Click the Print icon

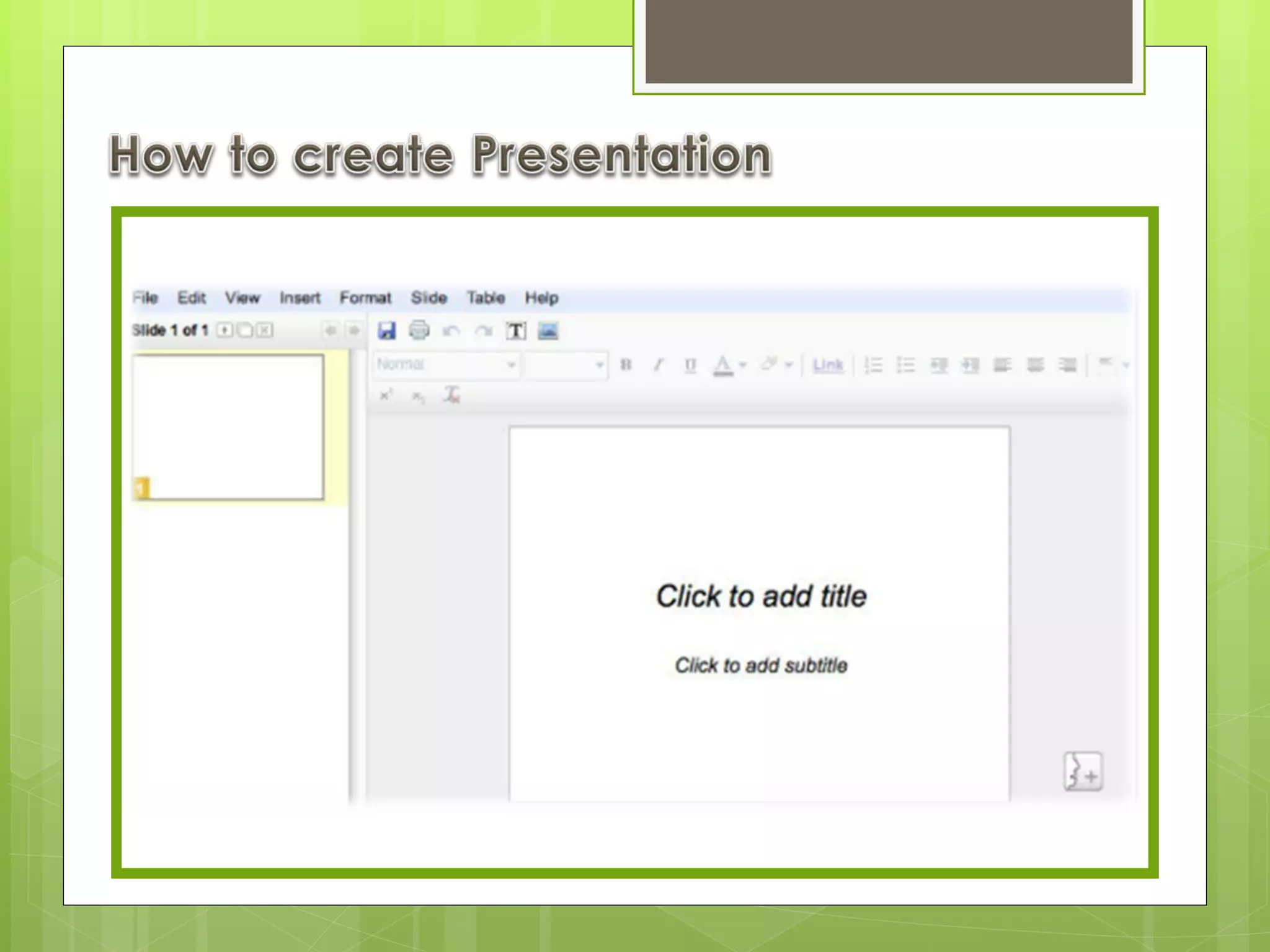pyautogui.click(x=419, y=330)
